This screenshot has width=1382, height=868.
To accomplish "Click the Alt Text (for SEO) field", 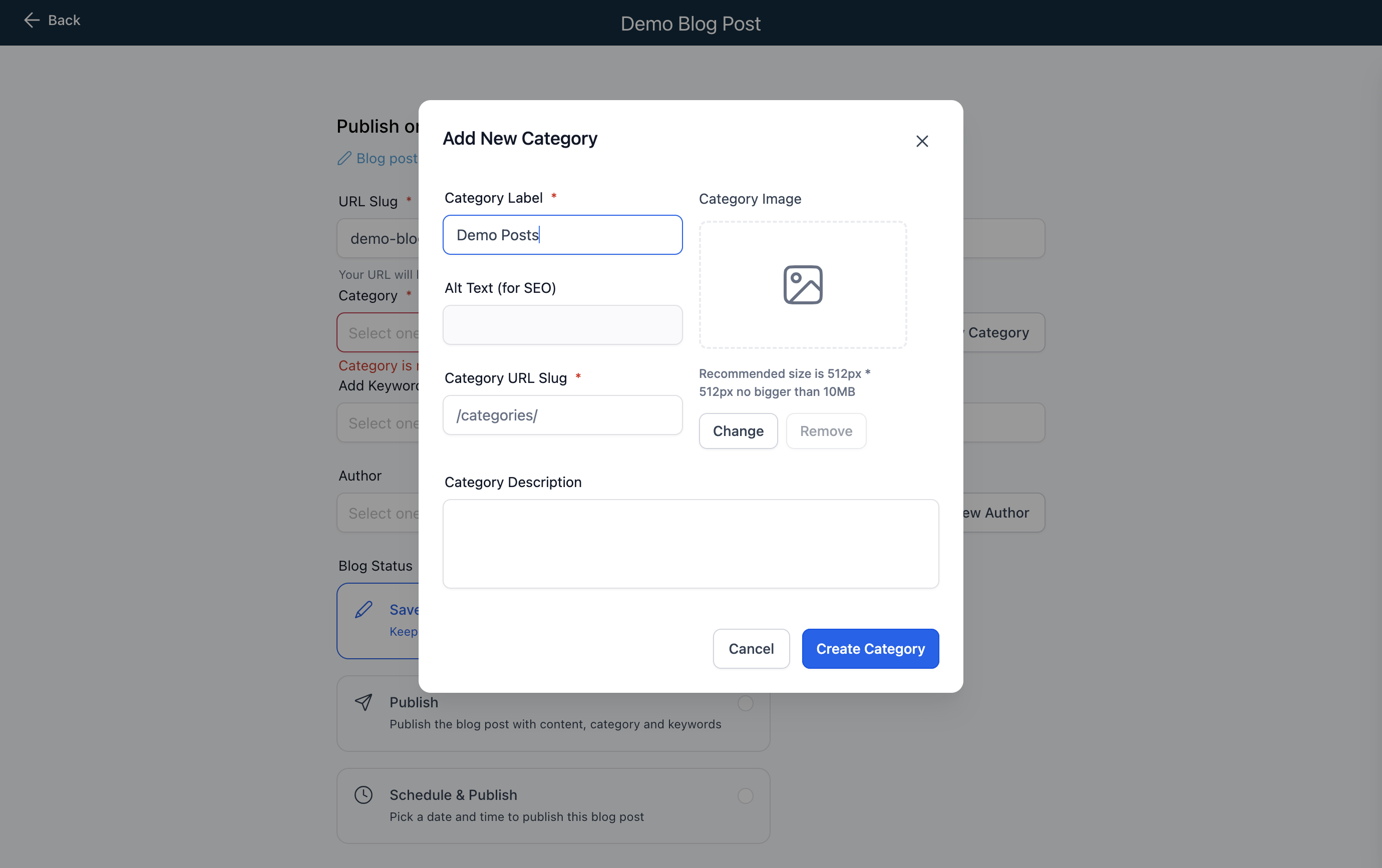I will (562, 325).
